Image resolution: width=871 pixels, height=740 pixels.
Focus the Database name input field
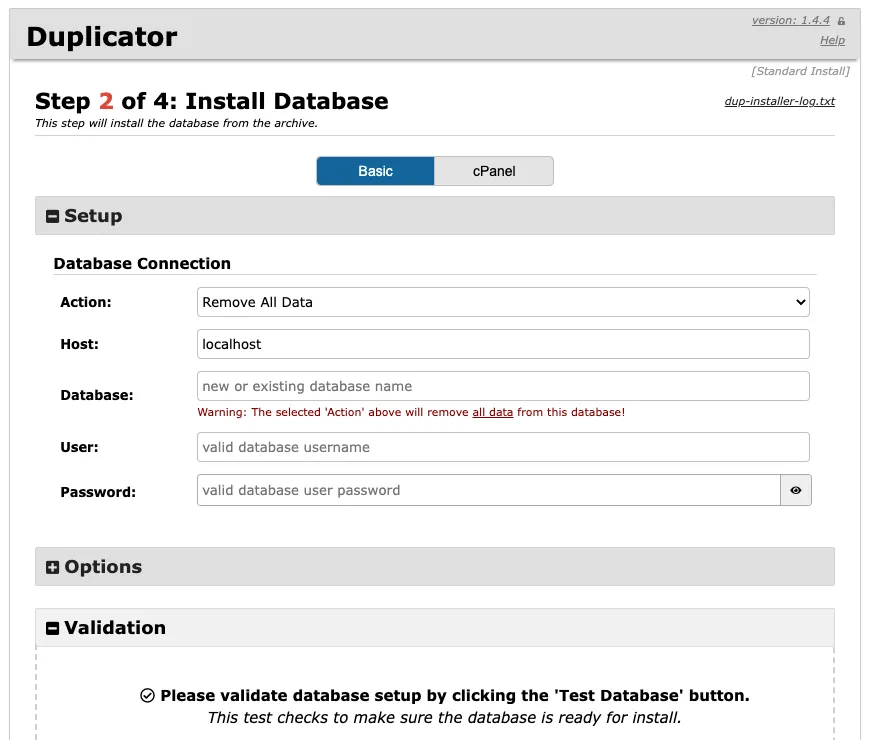click(x=503, y=386)
